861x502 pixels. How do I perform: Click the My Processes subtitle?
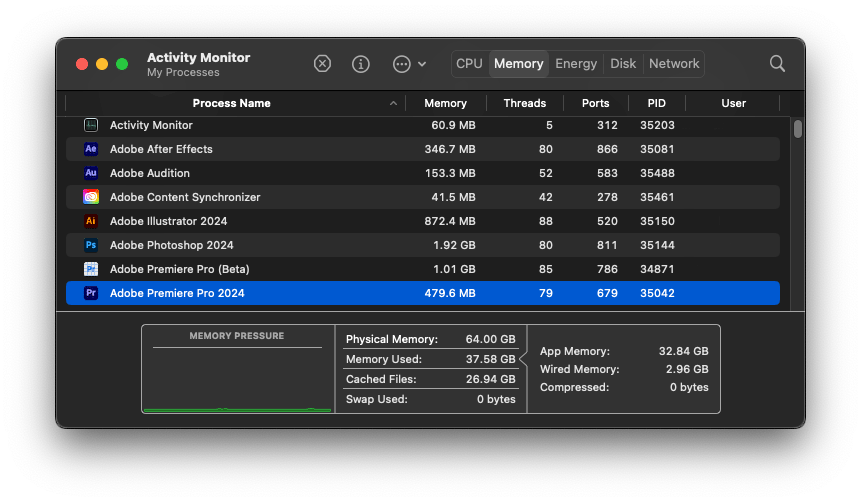[183, 72]
